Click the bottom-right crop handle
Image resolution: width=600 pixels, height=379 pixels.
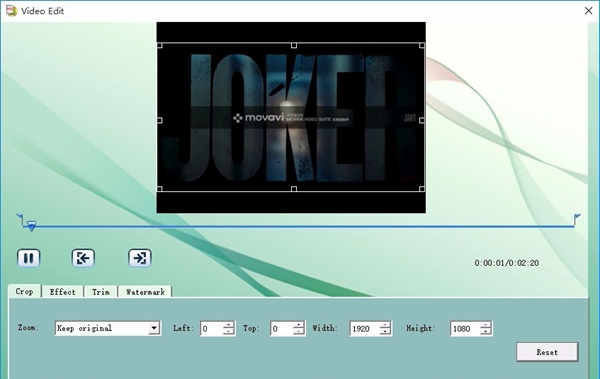pos(422,189)
